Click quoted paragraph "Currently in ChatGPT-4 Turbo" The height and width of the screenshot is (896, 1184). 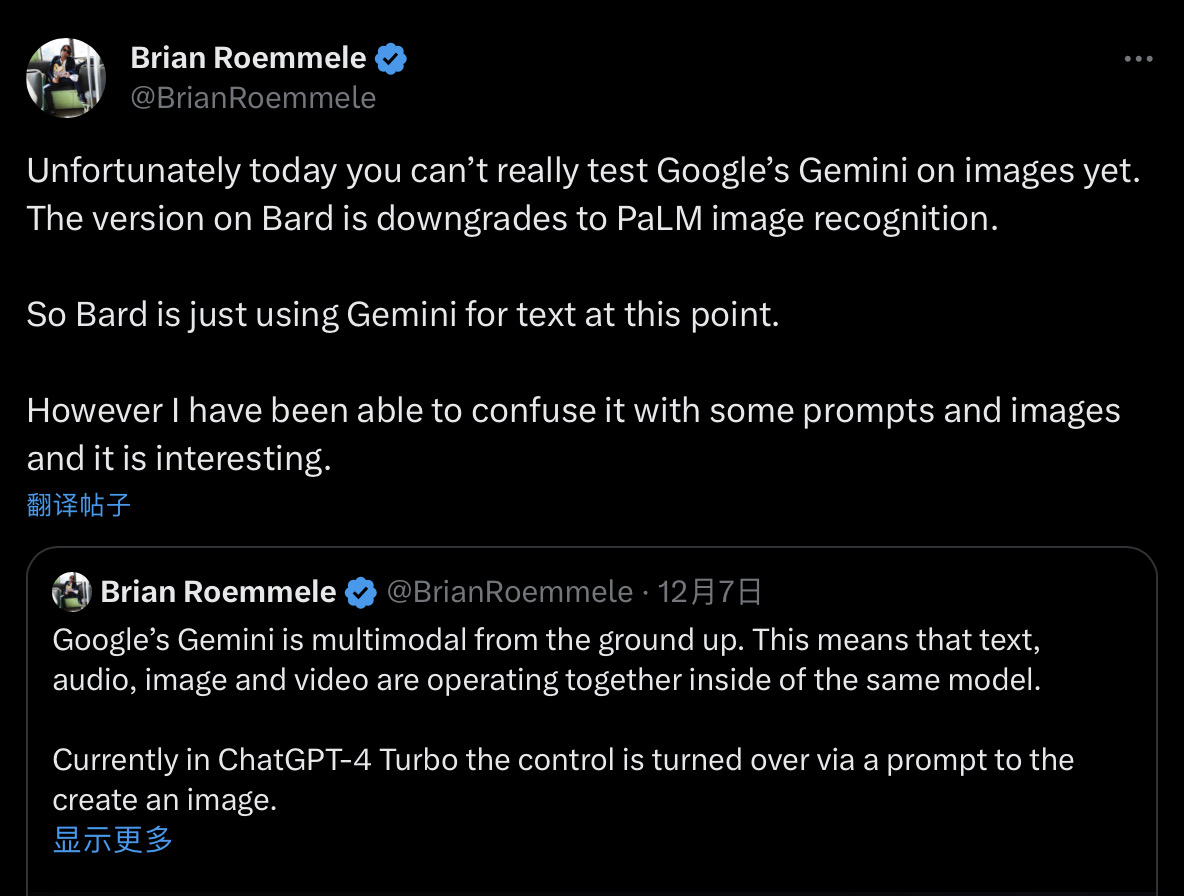tap(563, 760)
